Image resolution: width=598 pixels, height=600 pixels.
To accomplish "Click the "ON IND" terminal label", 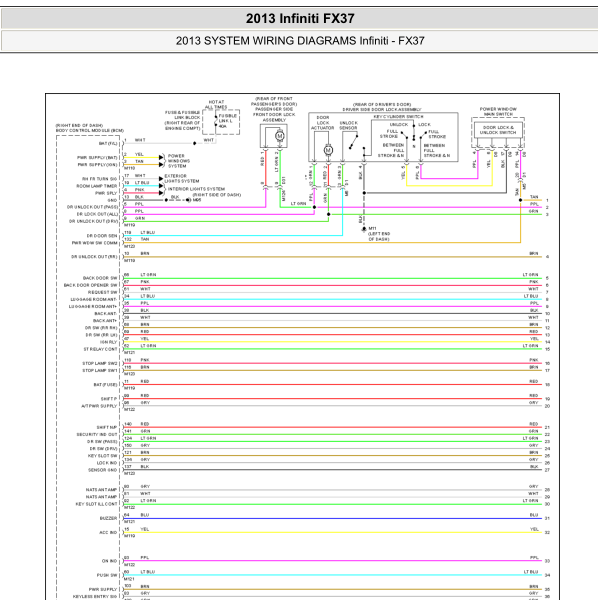I will point(109,561).
